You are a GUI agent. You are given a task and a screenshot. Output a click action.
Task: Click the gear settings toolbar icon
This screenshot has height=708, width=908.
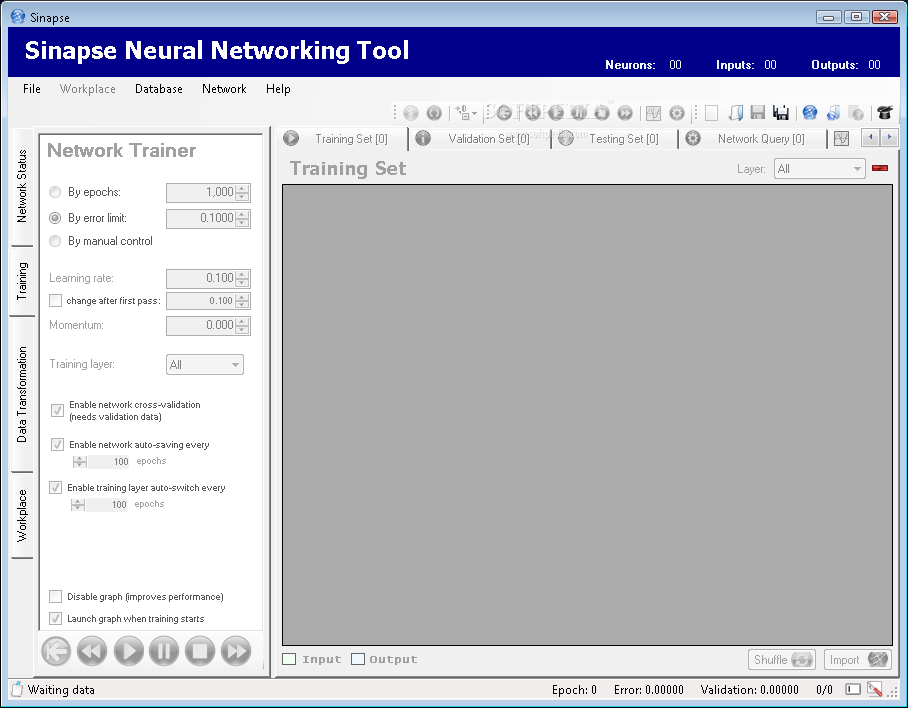pyautogui.click(x=677, y=113)
